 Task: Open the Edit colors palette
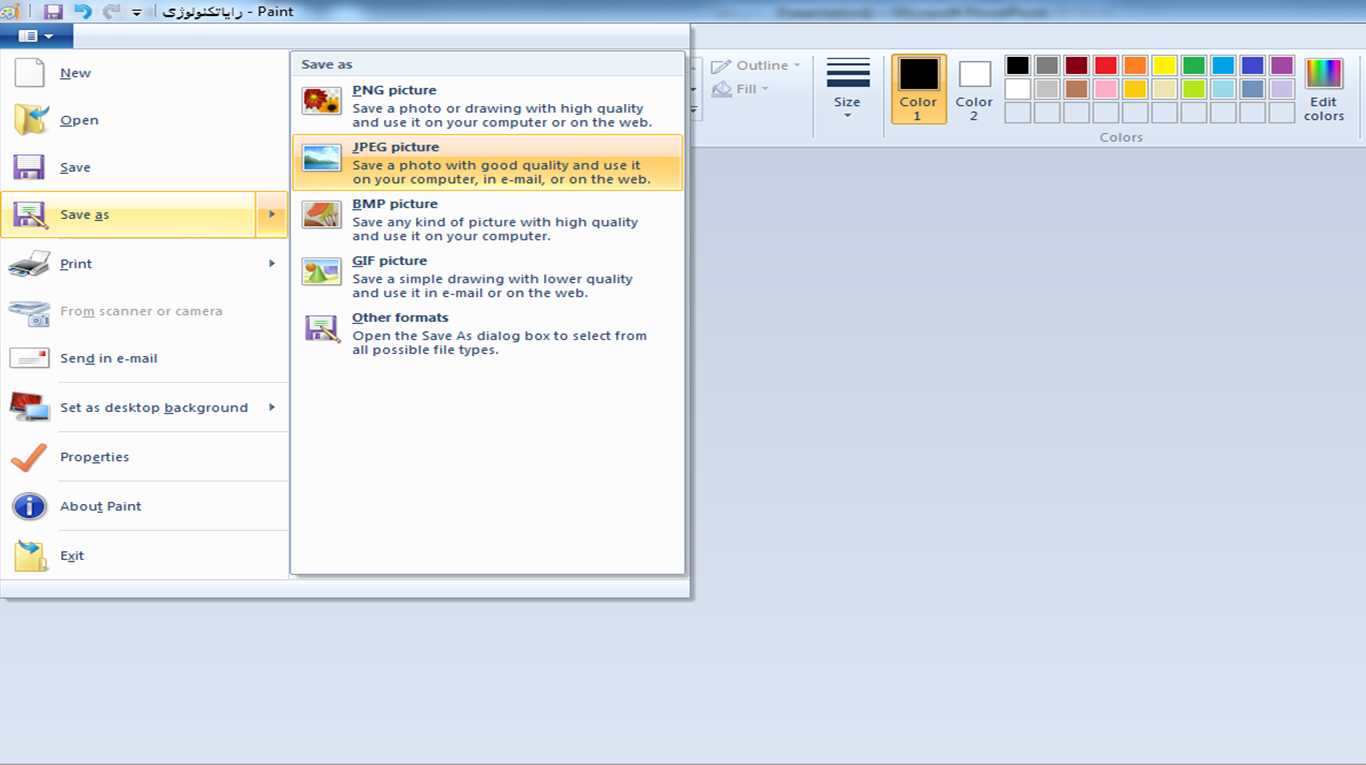coord(1323,89)
